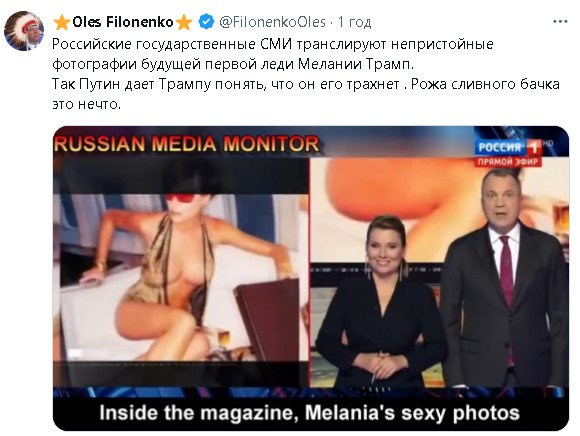Click the final tweet line 'это нечто.'

(87, 104)
